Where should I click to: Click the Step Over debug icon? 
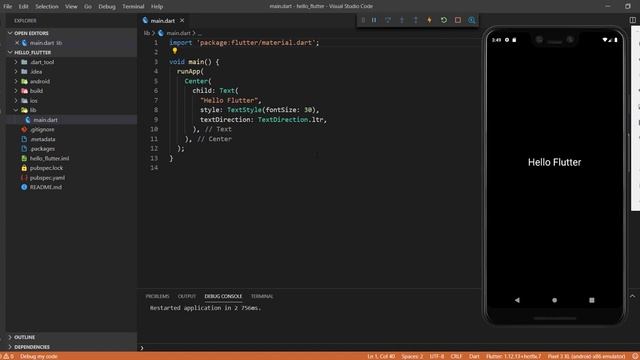point(388,20)
